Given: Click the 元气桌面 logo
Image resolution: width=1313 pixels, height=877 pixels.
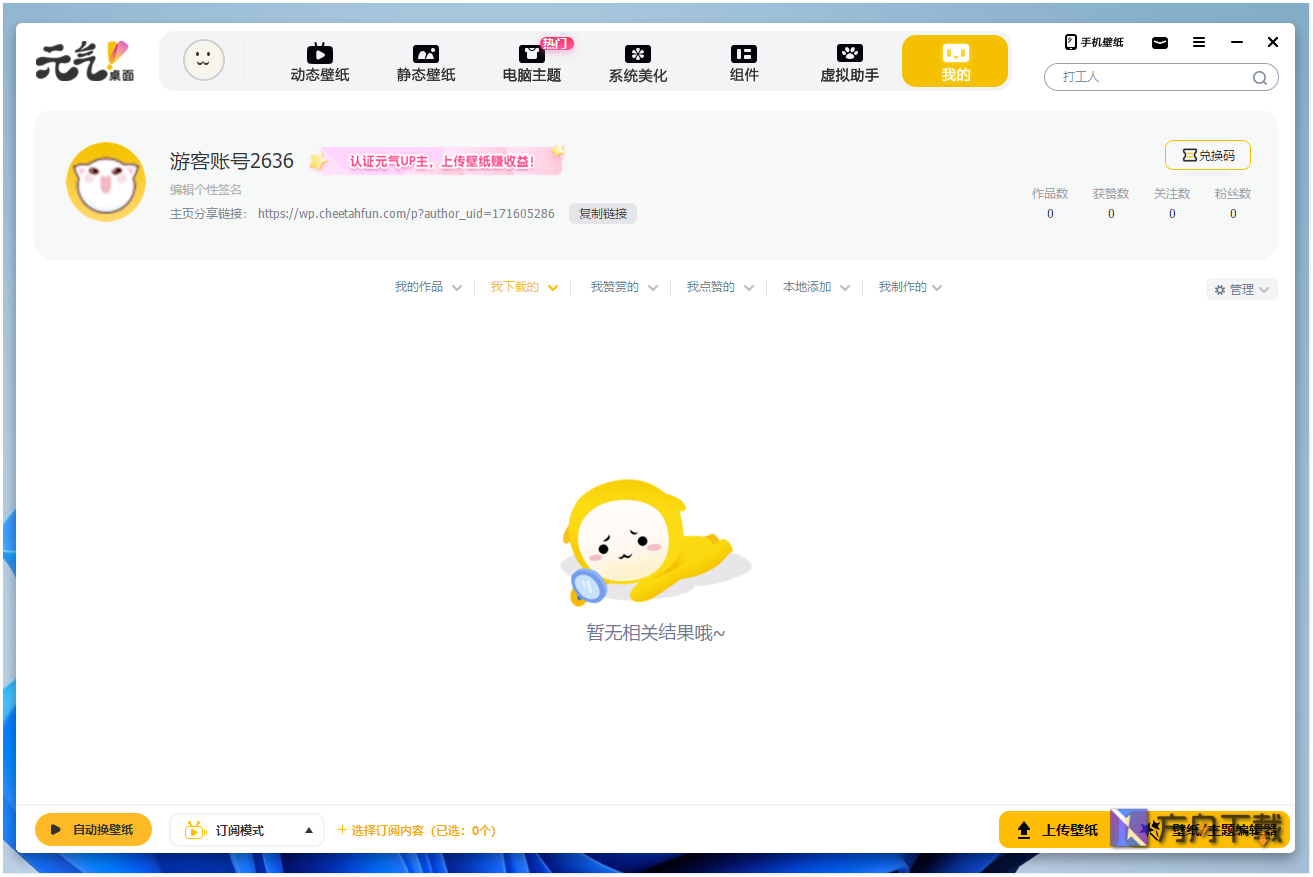Looking at the screenshot, I should (85, 61).
